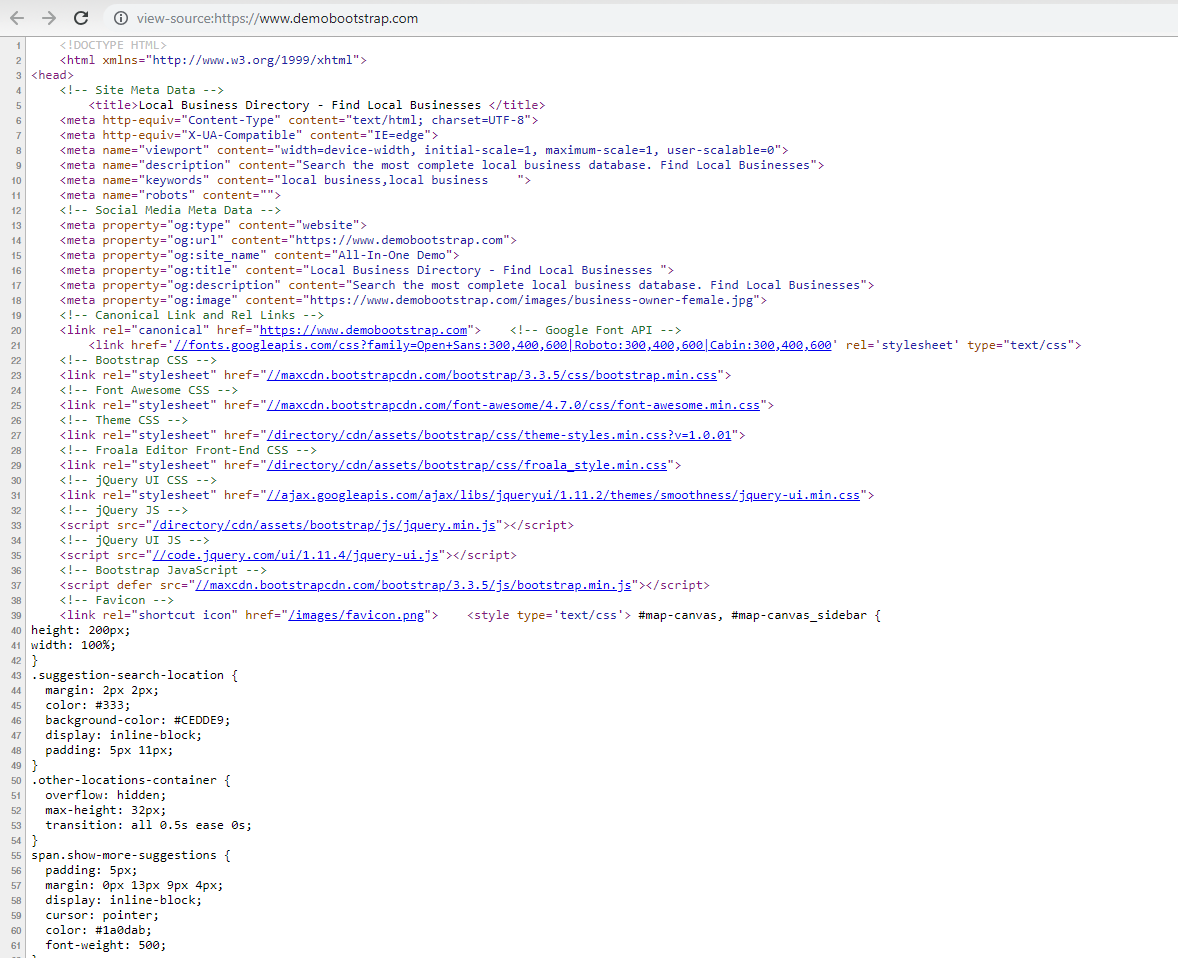Open the theme-styles.min.css?v=1.0.01 link

coord(500,435)
